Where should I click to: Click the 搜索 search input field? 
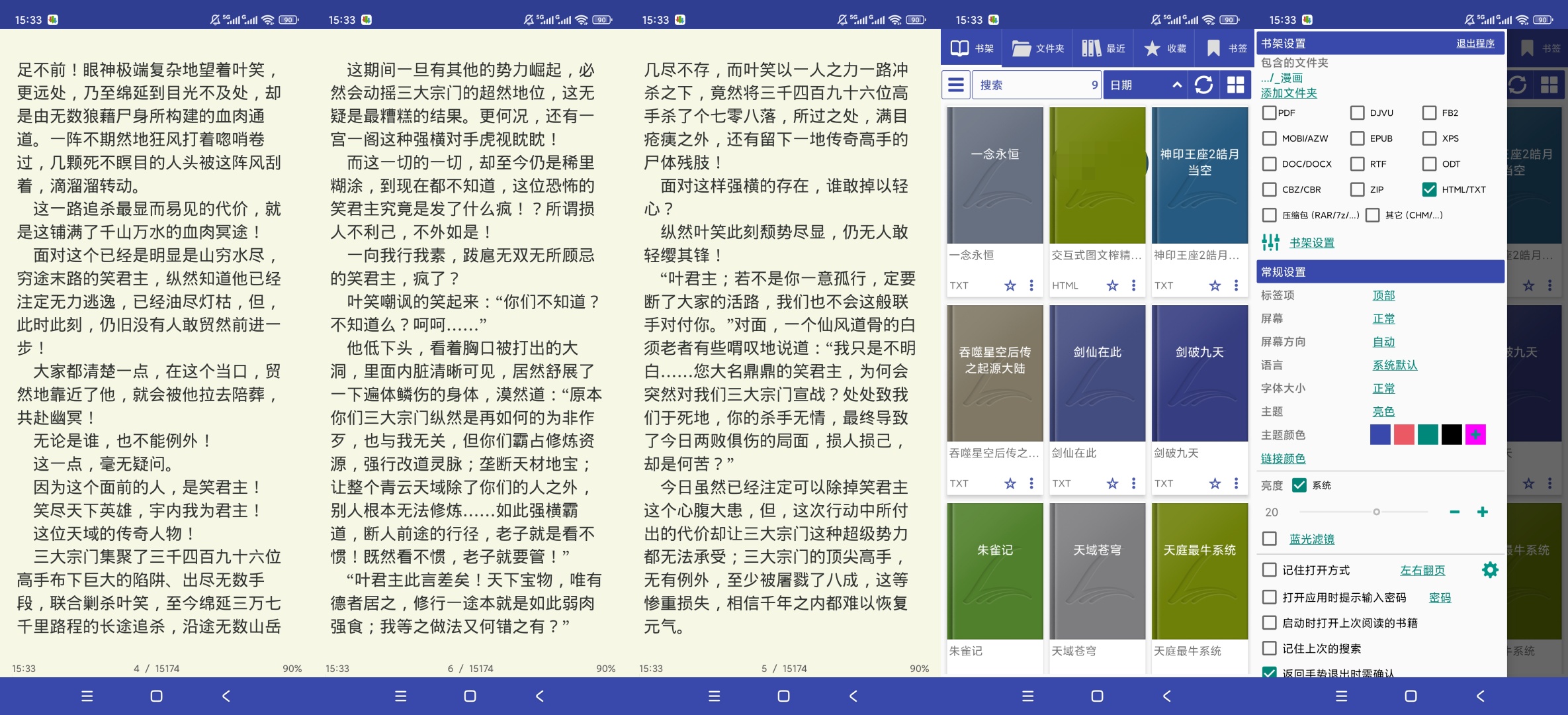[1036, 85]
